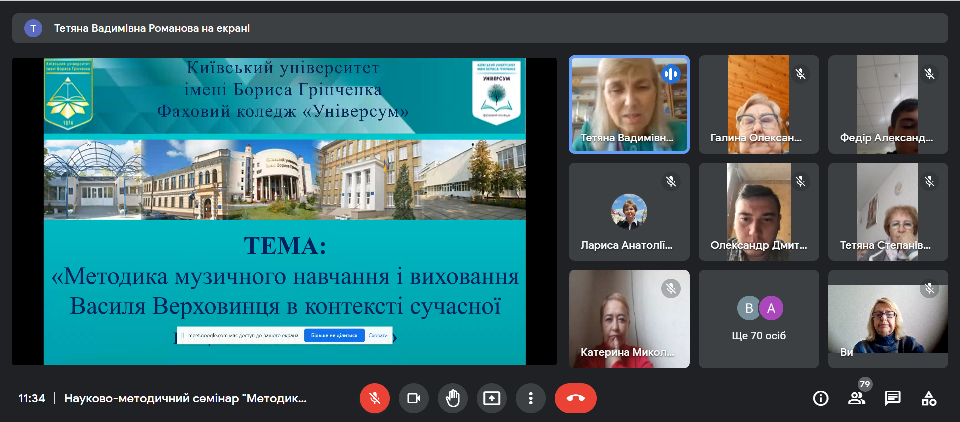Raise your hand in the meeting
This screenshot has height=422, width=960.
point(452,398)
